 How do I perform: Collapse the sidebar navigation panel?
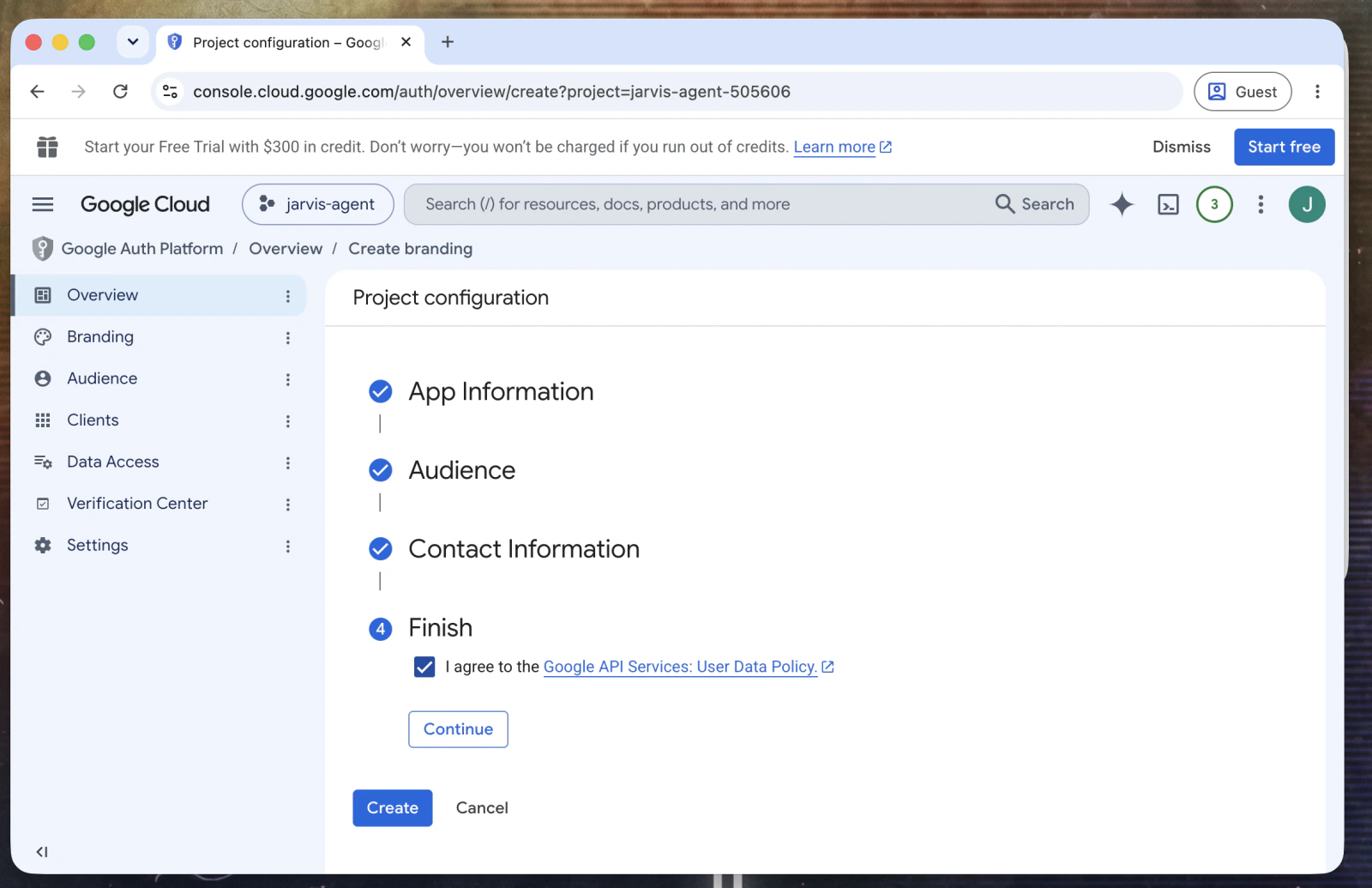click(x=42, y=852)
